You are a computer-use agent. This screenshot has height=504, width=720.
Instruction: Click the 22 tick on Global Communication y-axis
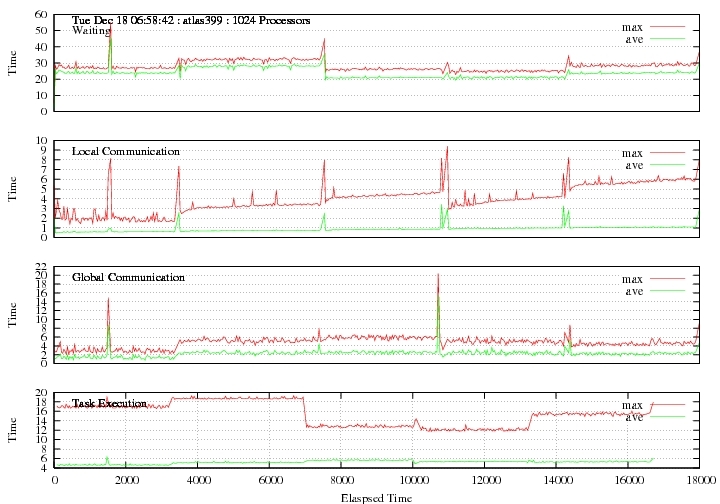pos(41,266)
